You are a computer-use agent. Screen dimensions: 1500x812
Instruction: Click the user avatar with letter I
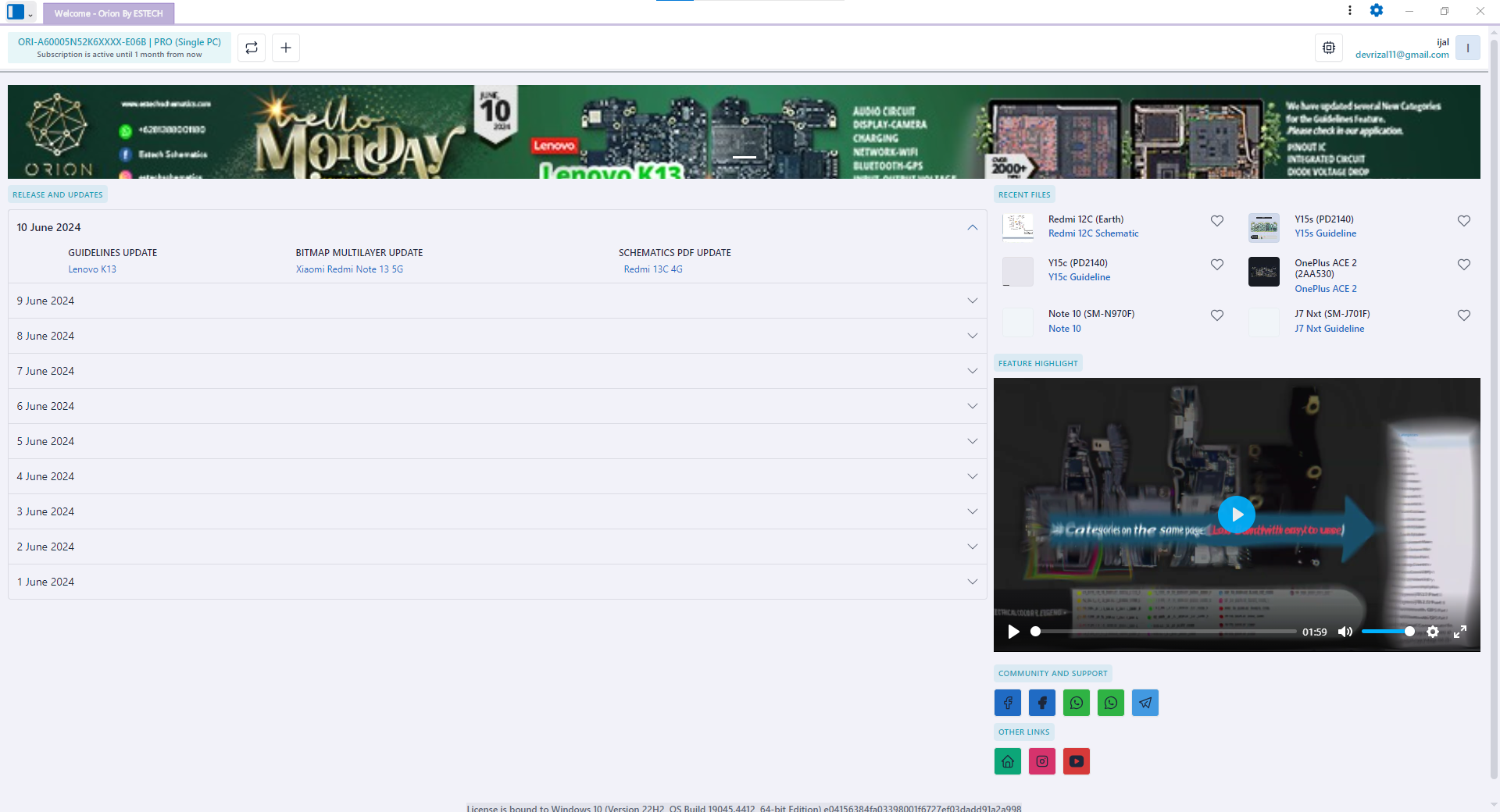pyautogui.click(x=1468, y=48)
